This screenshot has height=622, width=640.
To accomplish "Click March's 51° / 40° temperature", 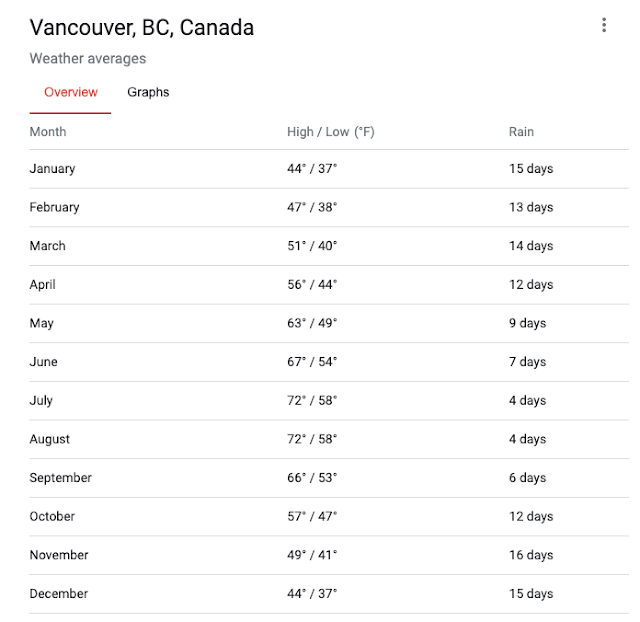I will 312,246.
